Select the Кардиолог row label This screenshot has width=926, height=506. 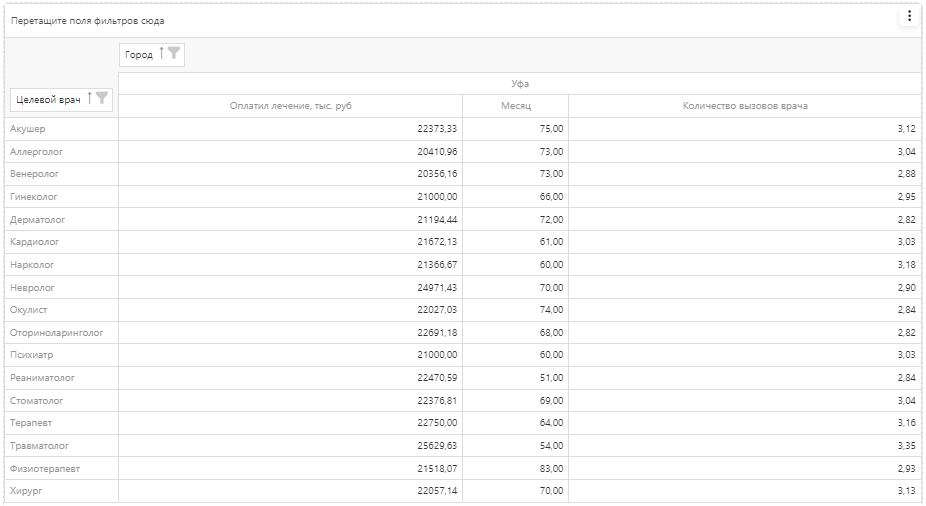click(34, 242)
